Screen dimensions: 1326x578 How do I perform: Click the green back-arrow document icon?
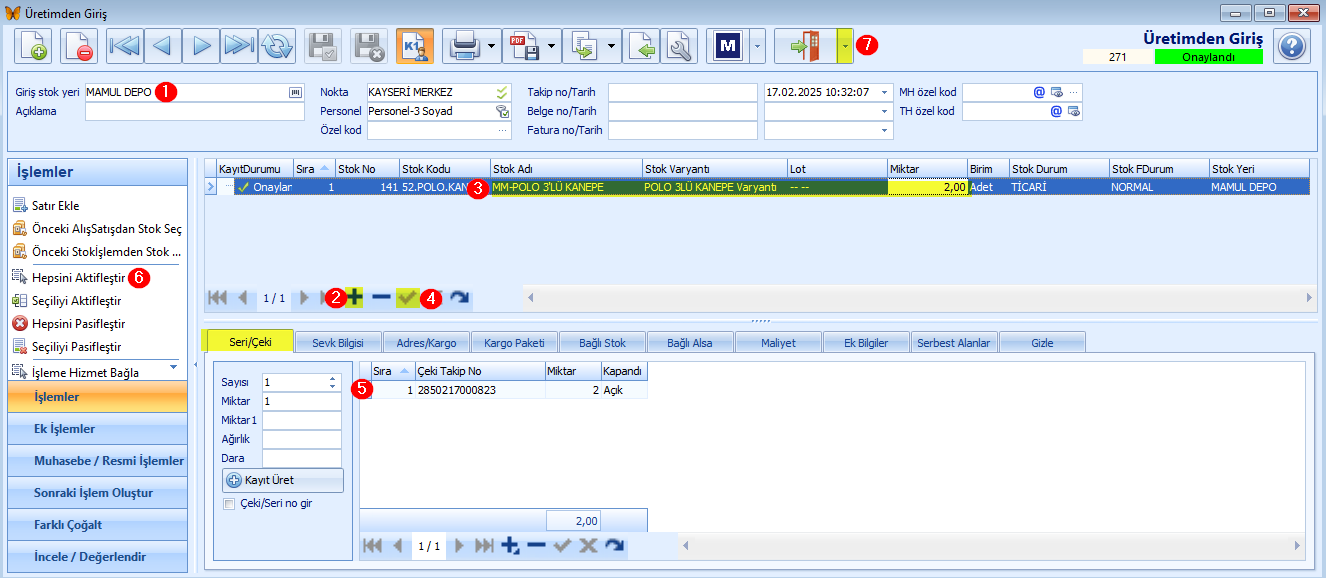tap(642, 46)
